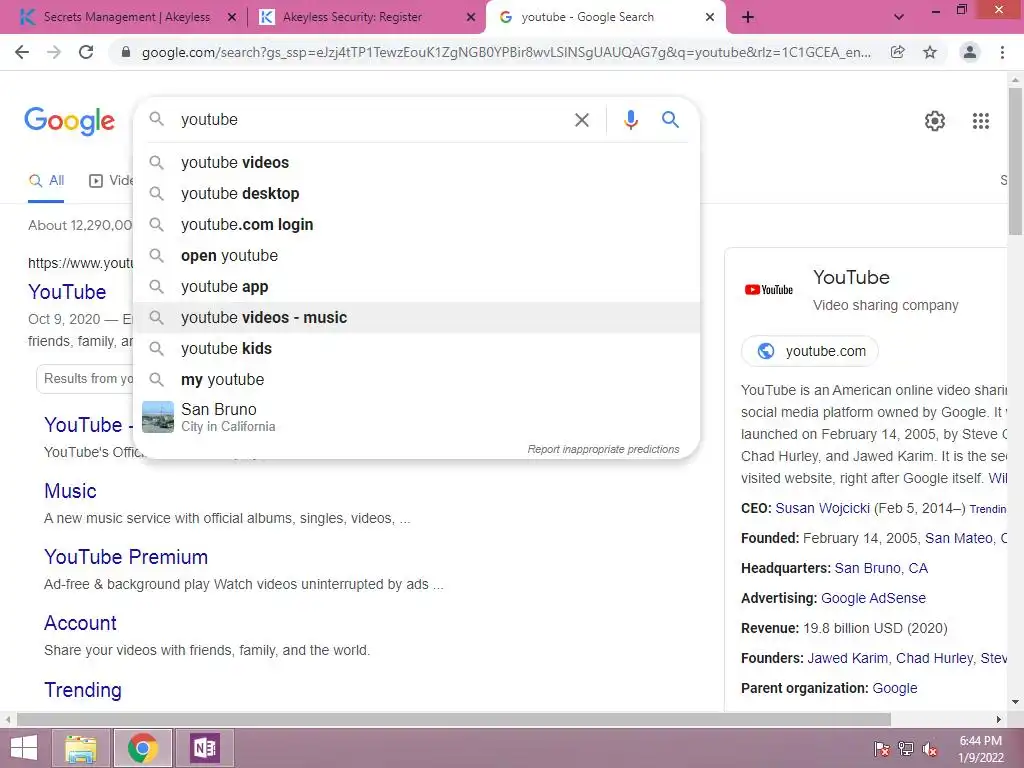
Task: Click the Chrome taskbar icon
Action: [x=142, y=748]
